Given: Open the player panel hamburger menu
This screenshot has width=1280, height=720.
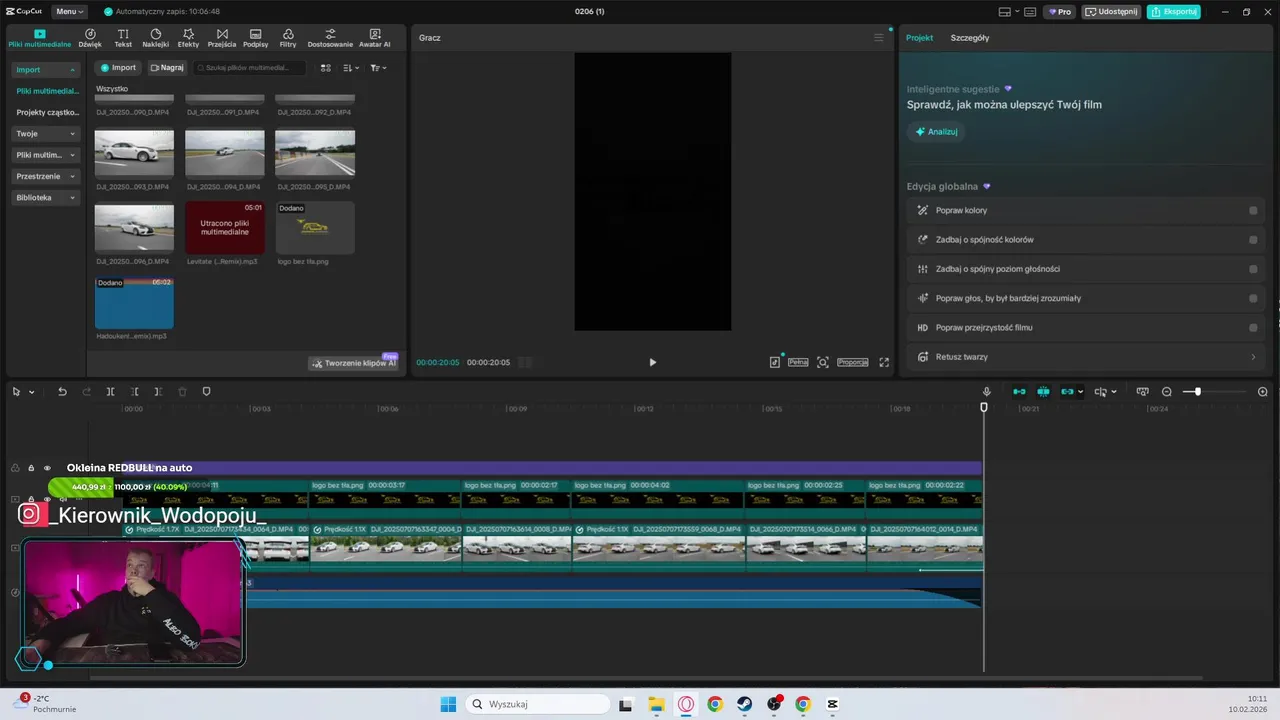Looking at the screenshot, I should click(879, 38).
